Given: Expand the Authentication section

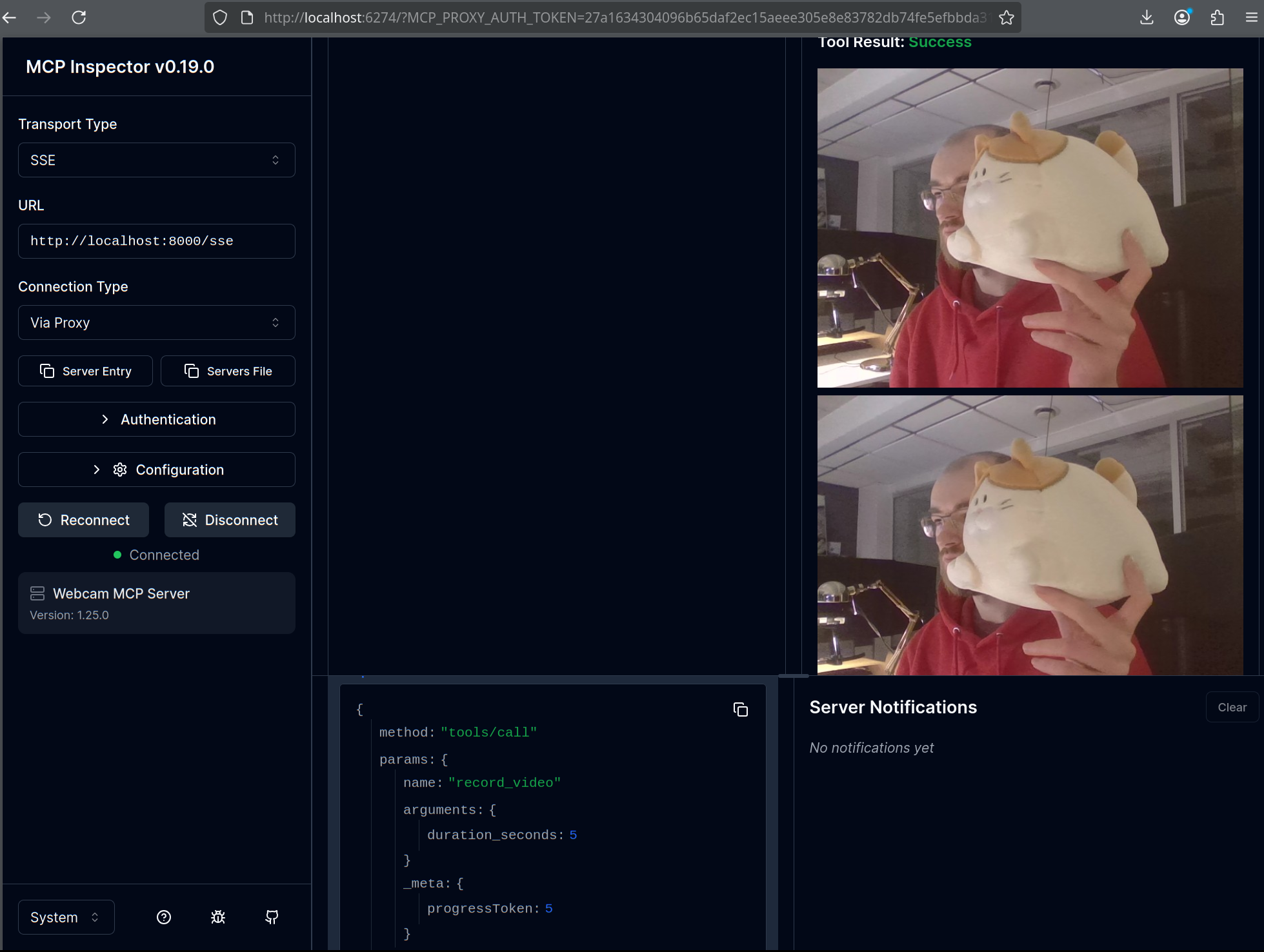Looking at the screenshot, I should pos(156,419).
